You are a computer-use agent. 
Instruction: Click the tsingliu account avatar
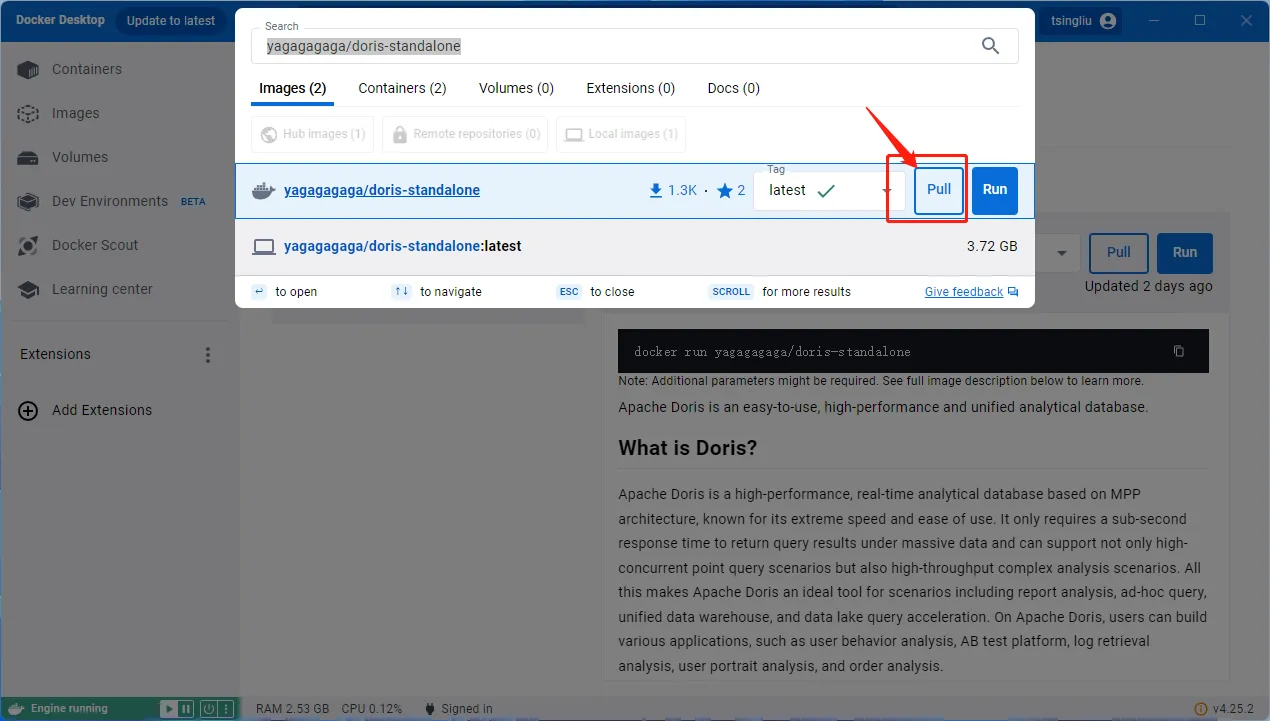(1107, 21)
